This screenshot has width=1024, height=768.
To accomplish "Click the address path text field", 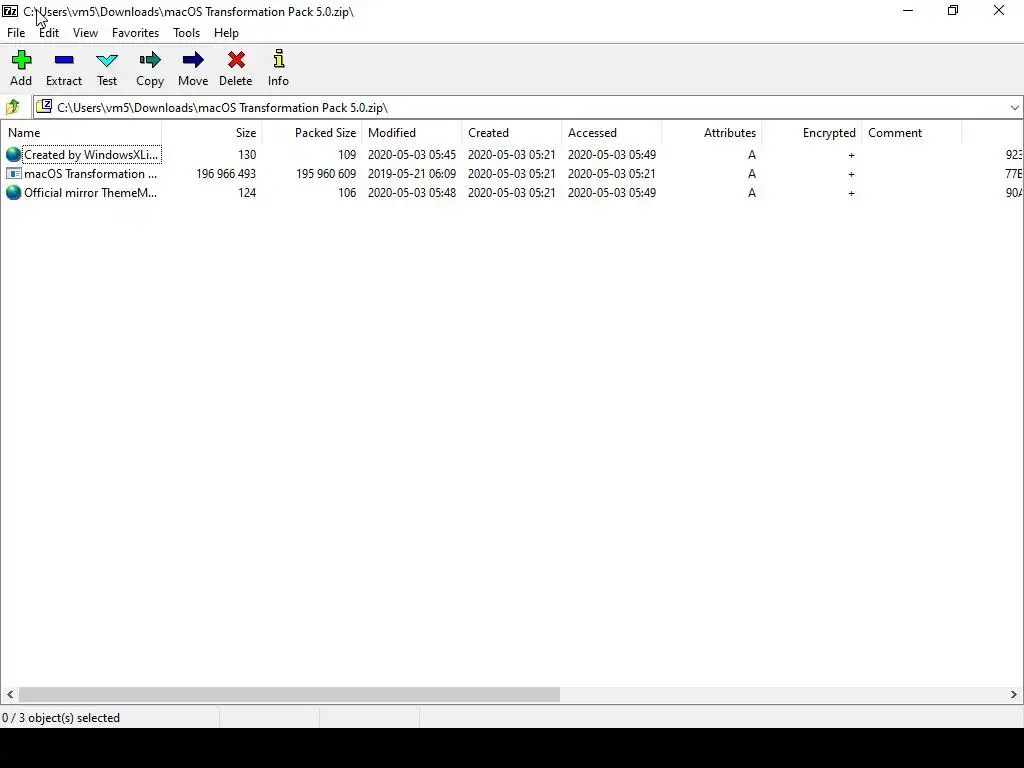I will click(529, 108).
